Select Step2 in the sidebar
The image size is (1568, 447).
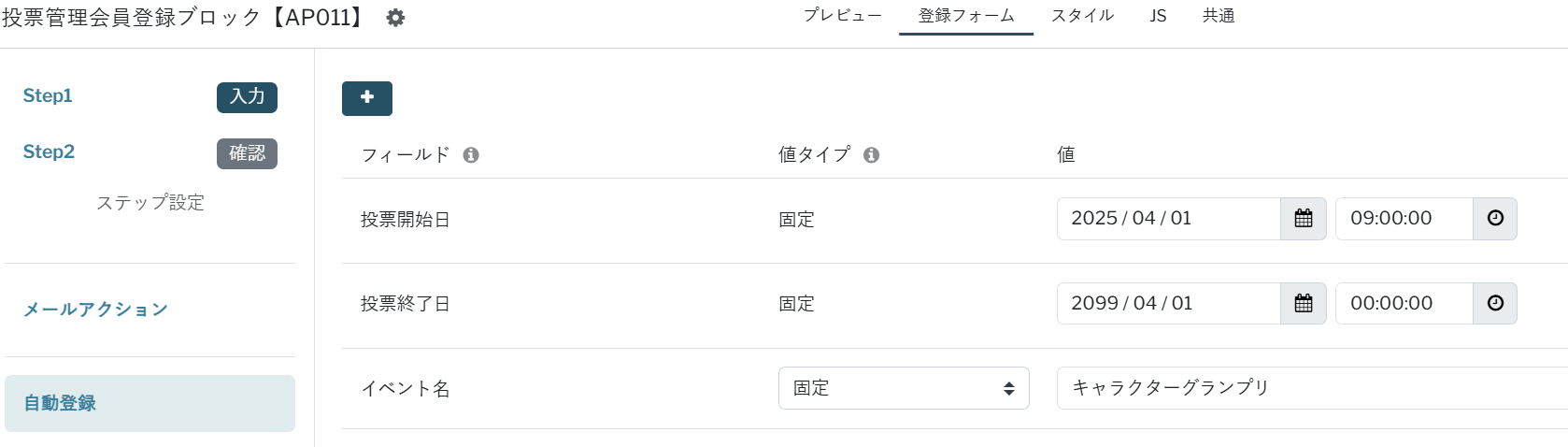click(49, 152)
